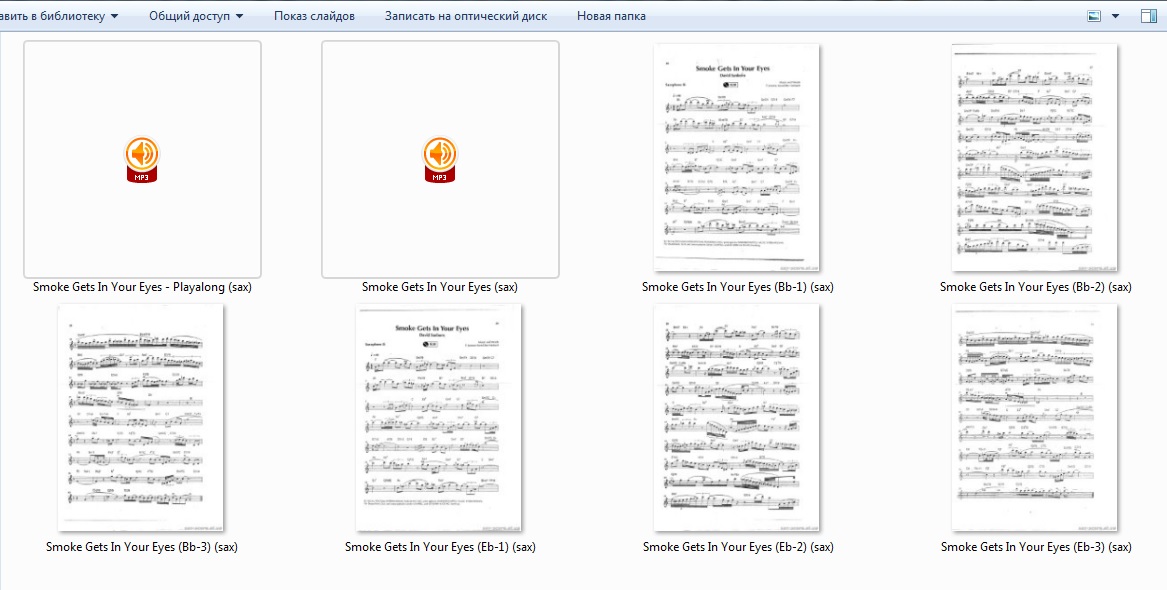The width and height of the screenshot is (1167, 590).
Task: Click file name 'Smoke Gets In Your Eyes (Eb-3) (sax)'
Action: tap(1035, 547)
